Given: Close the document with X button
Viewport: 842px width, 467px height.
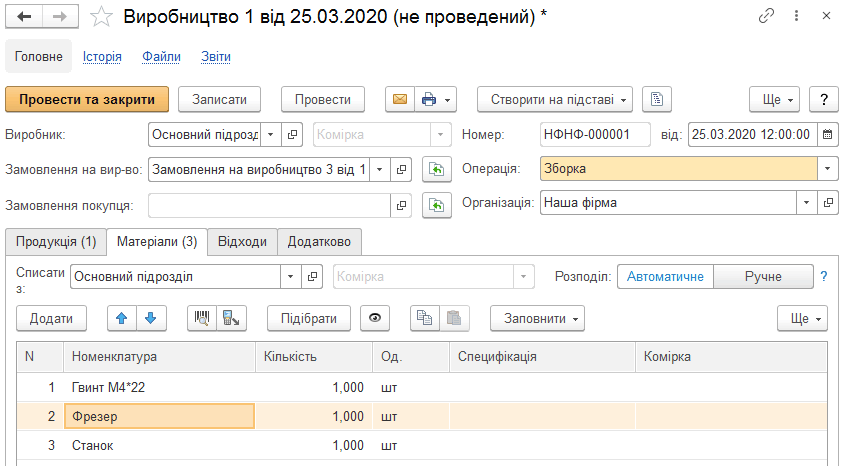Looking at the screenshot, I should pos(826,16).
